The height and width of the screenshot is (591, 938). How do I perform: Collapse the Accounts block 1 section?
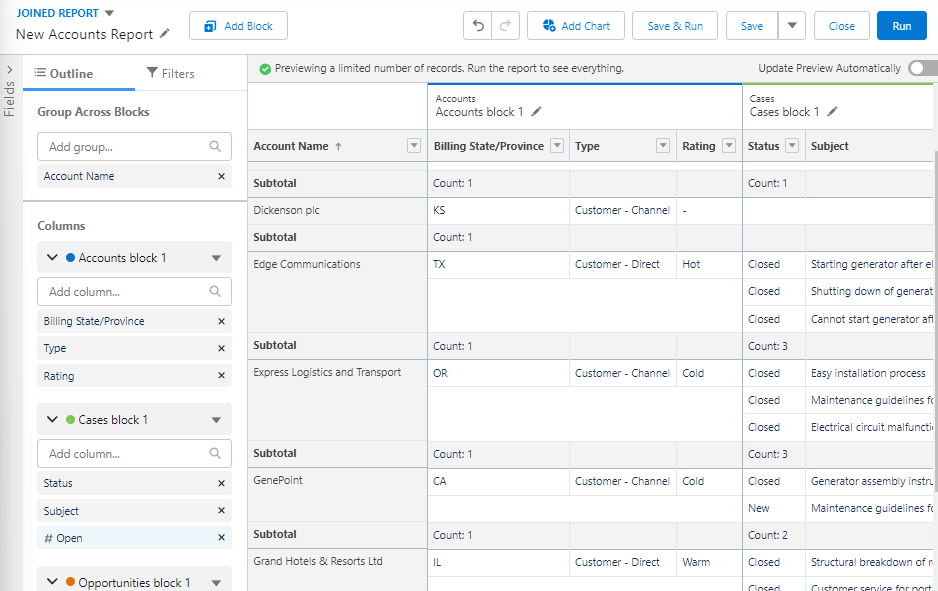click(x=53, y=258)
